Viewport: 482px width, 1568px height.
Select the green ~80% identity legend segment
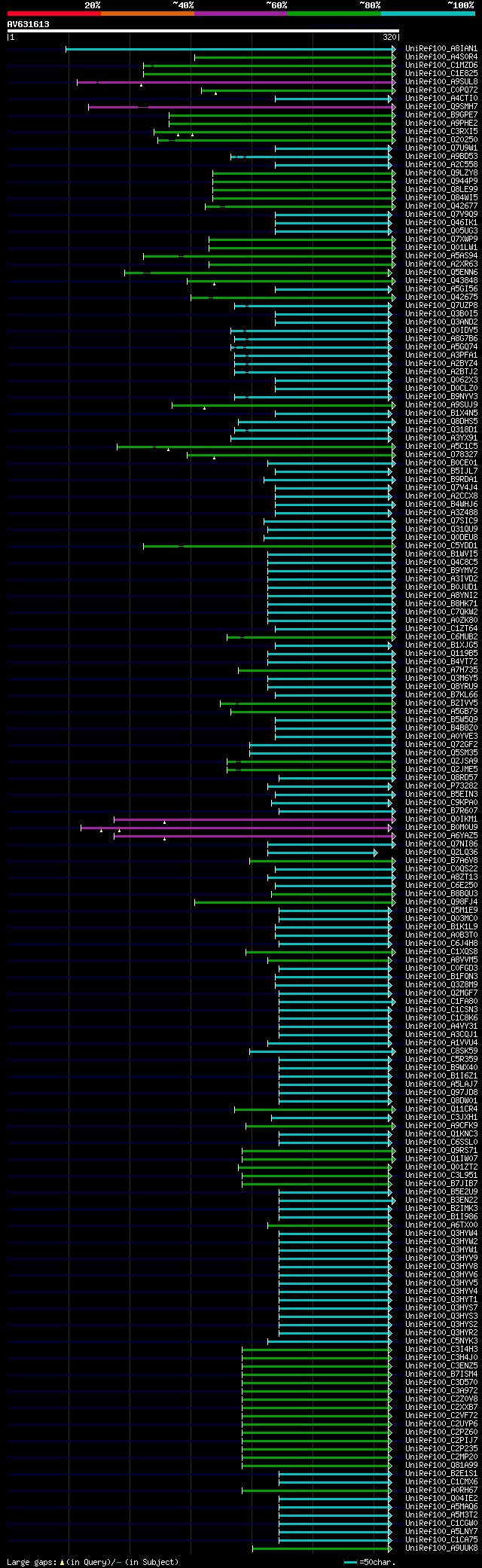click(x=334, y=14)
